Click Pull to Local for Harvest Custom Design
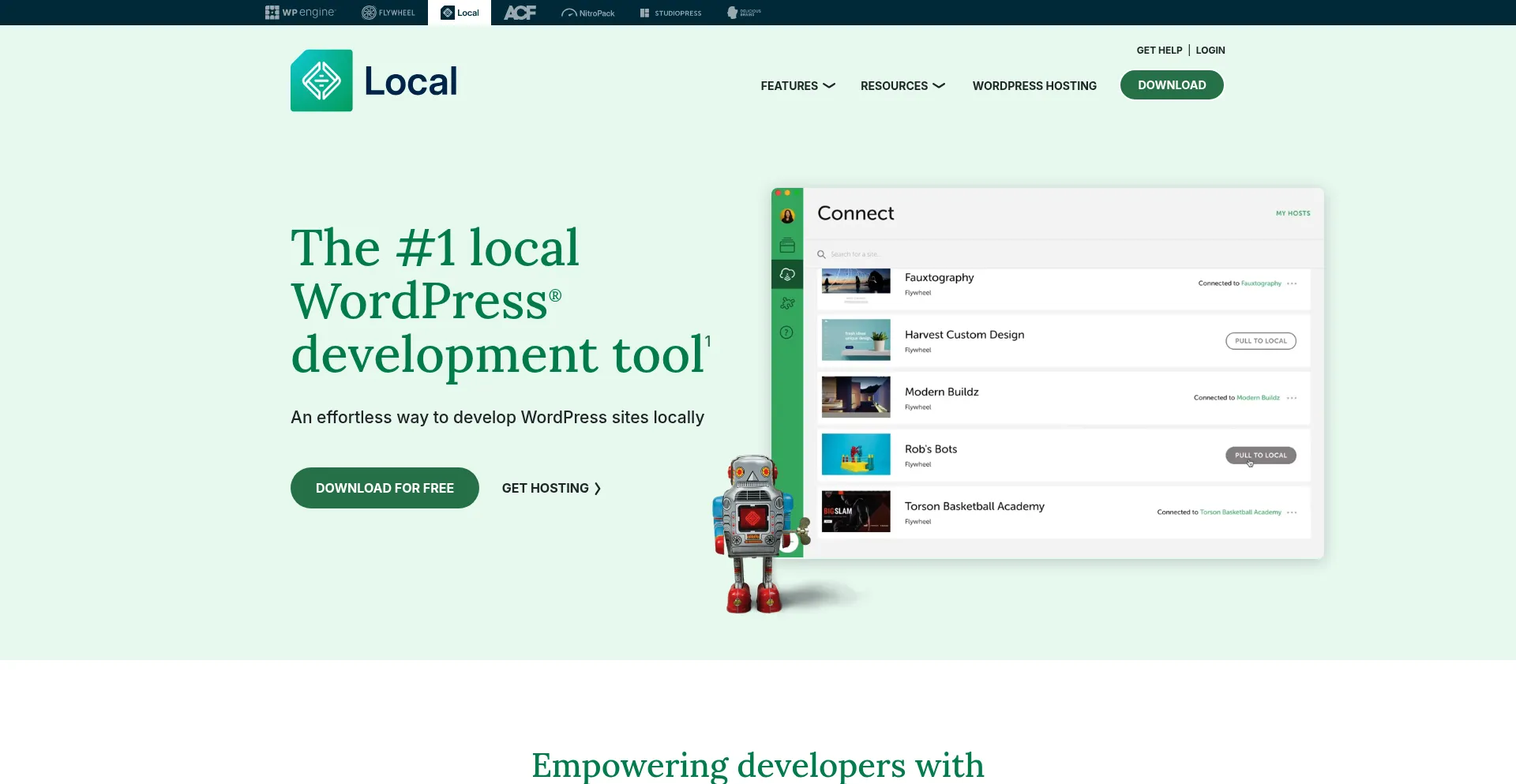This screenshot has height=784, width=1516. click(1260, 341)
